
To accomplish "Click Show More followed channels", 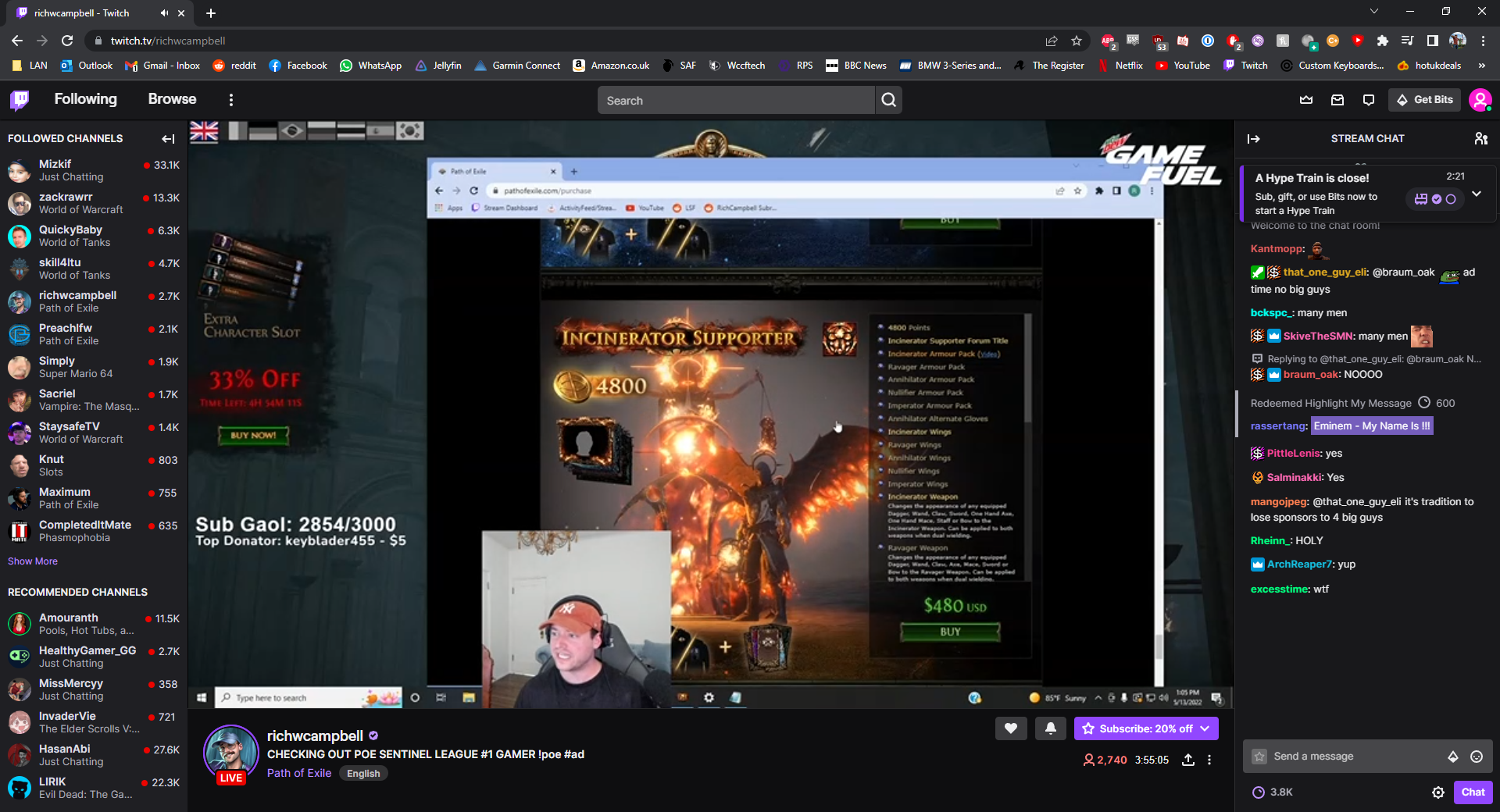I will pos(33,561).
